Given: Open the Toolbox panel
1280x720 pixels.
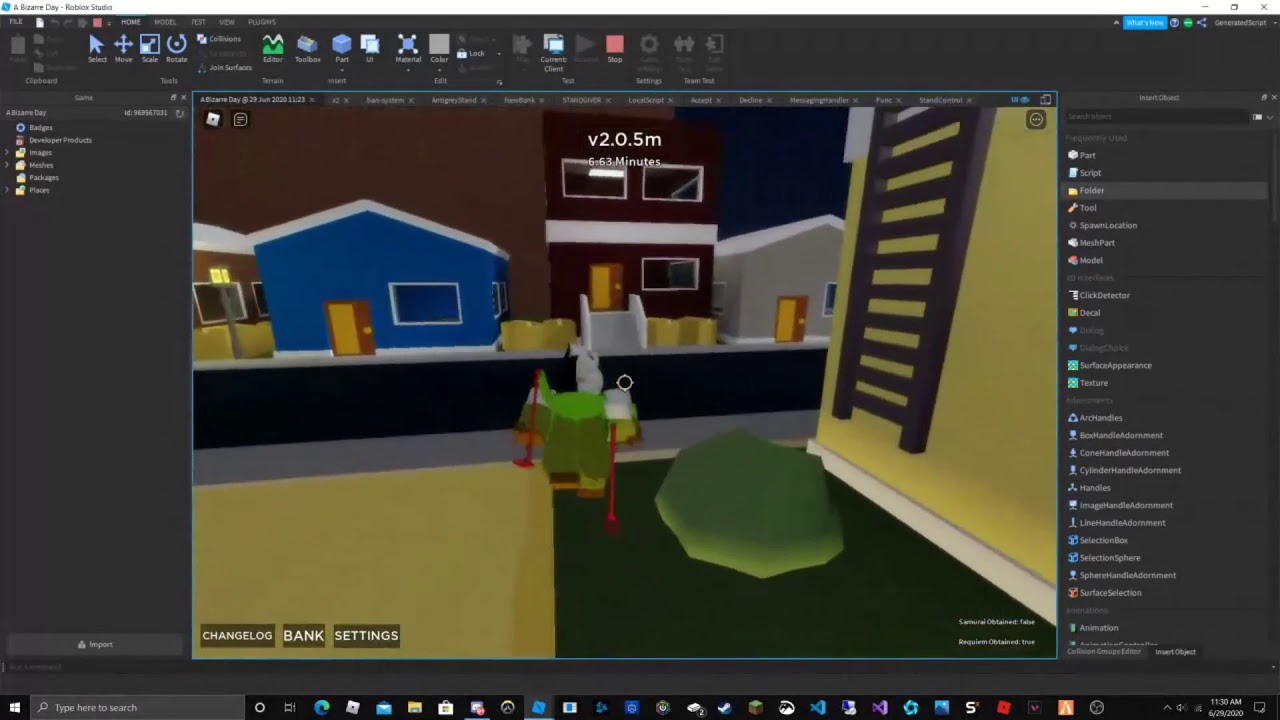Looking at the screenshot, I should (307, 48).
